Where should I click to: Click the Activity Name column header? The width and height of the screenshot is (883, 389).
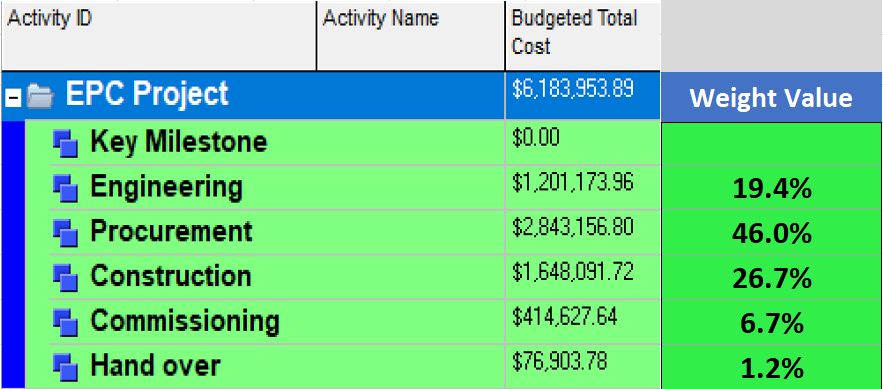411,35
